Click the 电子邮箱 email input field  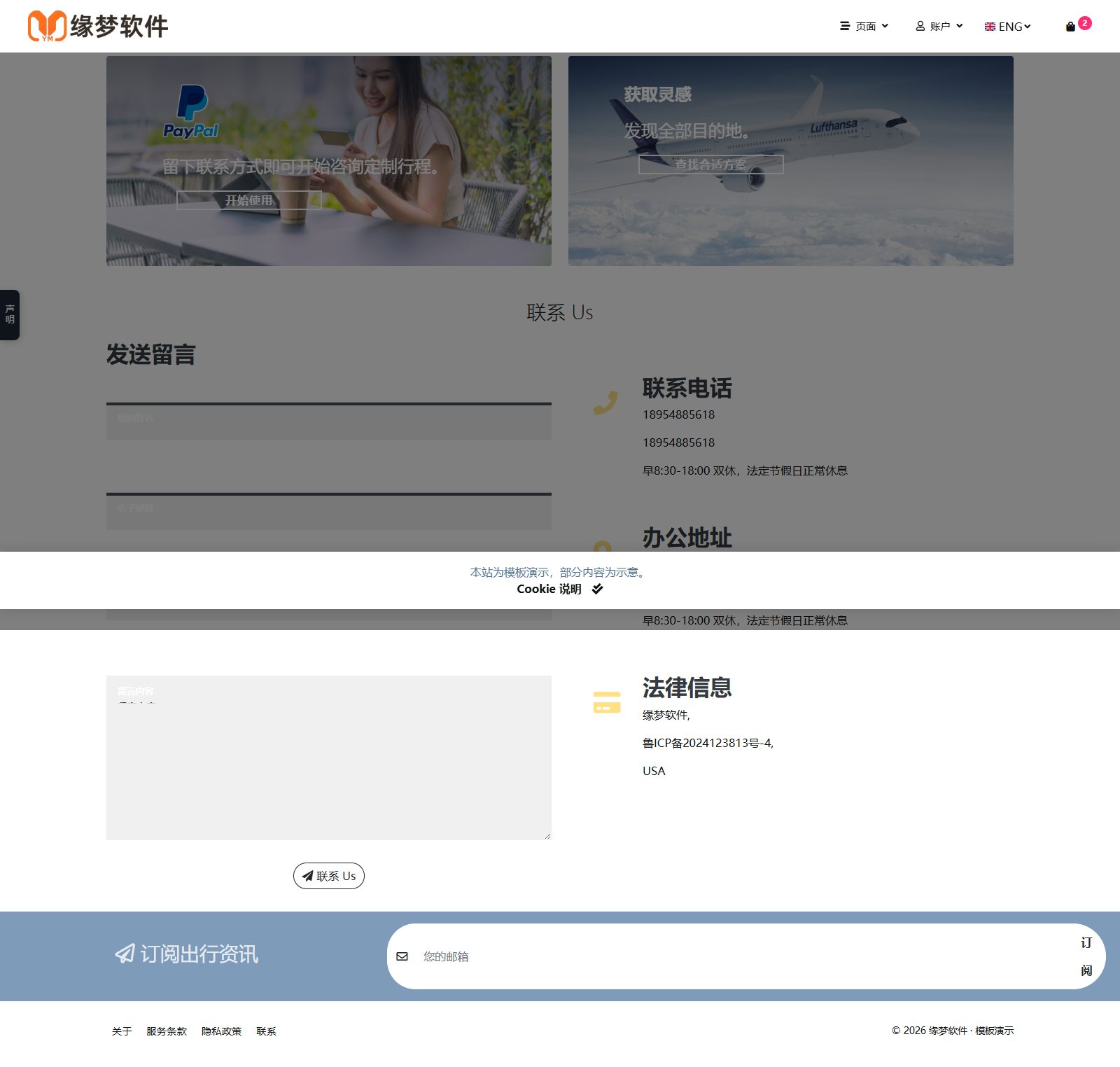329,512
